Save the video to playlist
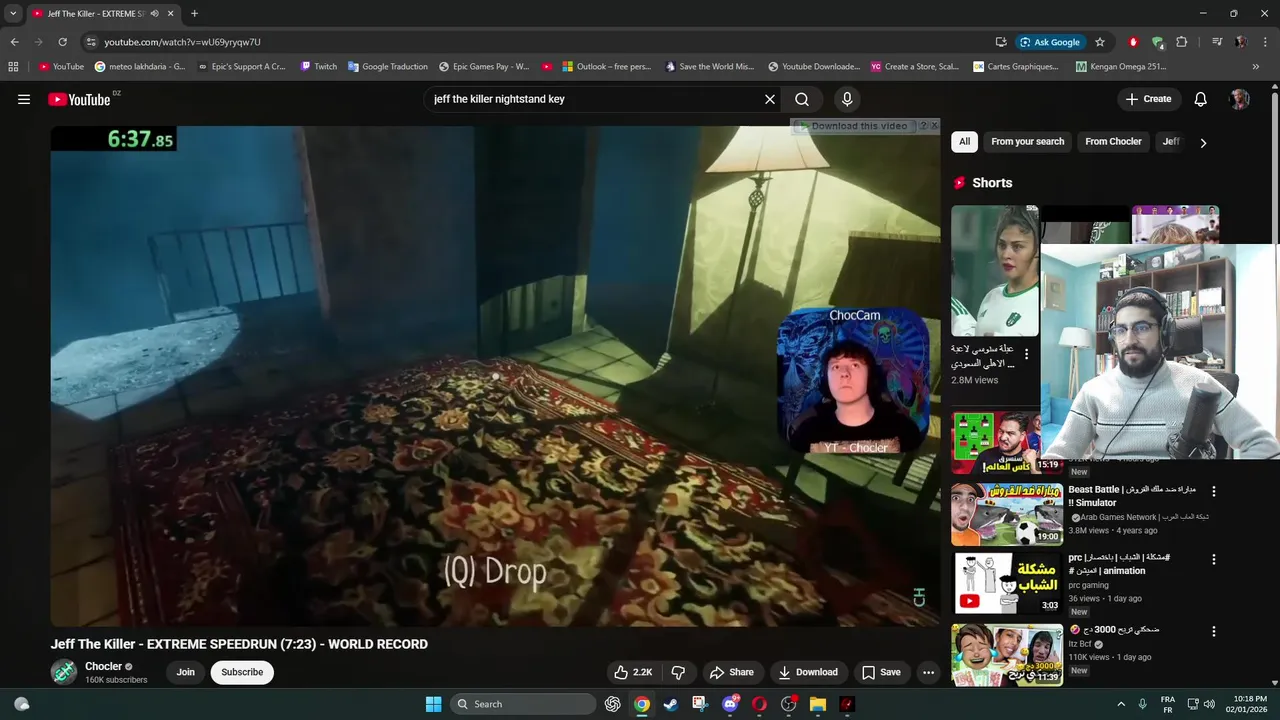Image resolution: width=1280 pixels, height=720 pixels. click(881, 672)
